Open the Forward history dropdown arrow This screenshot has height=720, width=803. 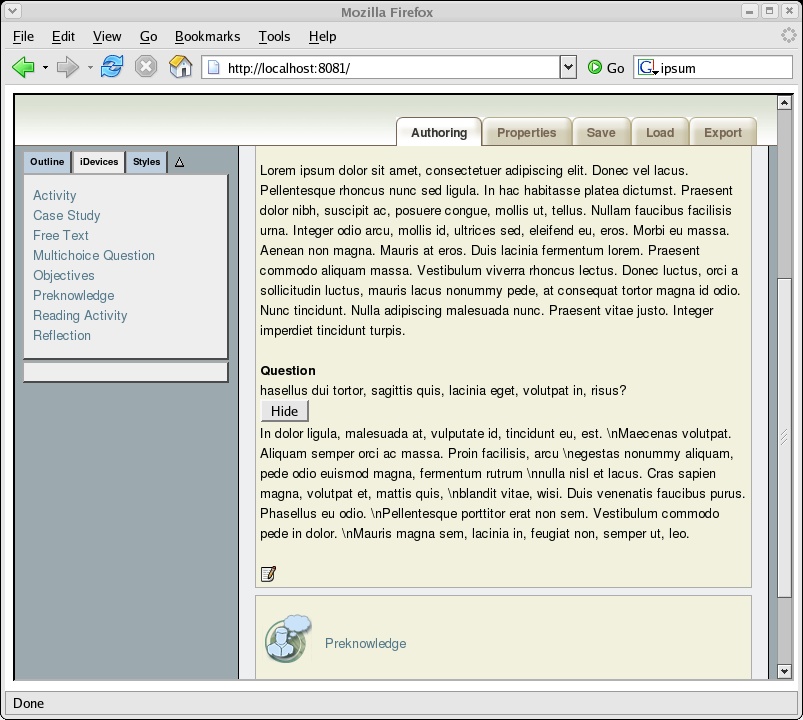click(90, 67)
